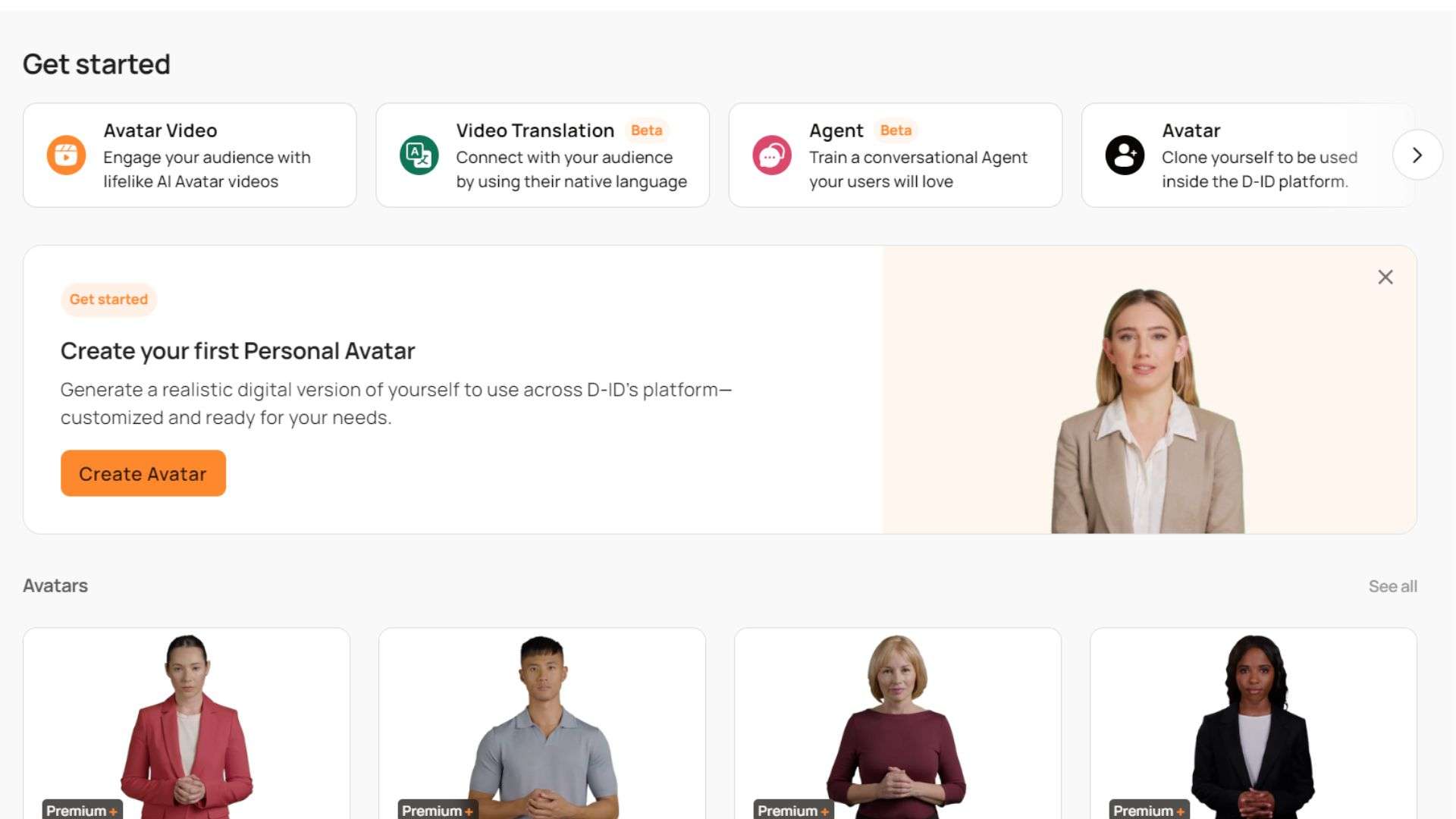Select the blonde woman in maroon avatar
Image resolution: width=1456 pixels, height=819 pixels.
[898, 723]
